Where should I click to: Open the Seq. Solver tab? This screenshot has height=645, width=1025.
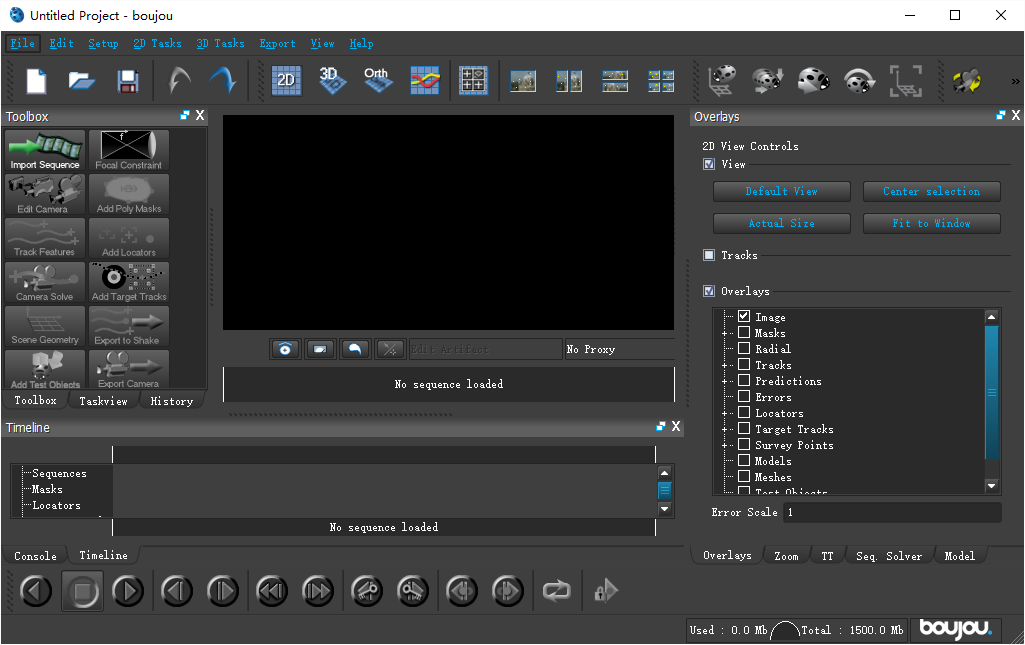[x=889, y=556]
